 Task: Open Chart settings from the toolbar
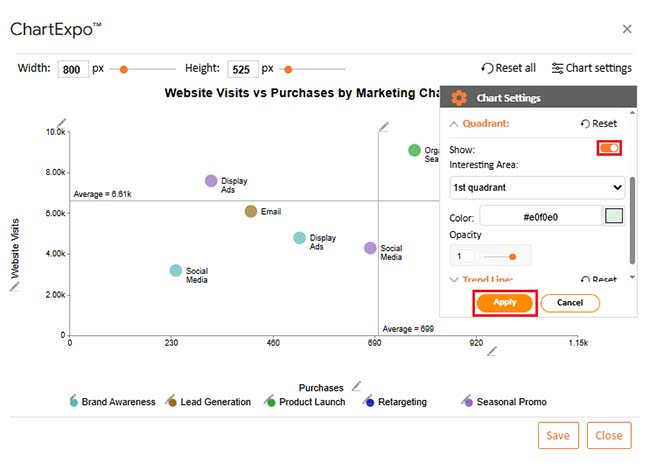(x=591, y=68)
